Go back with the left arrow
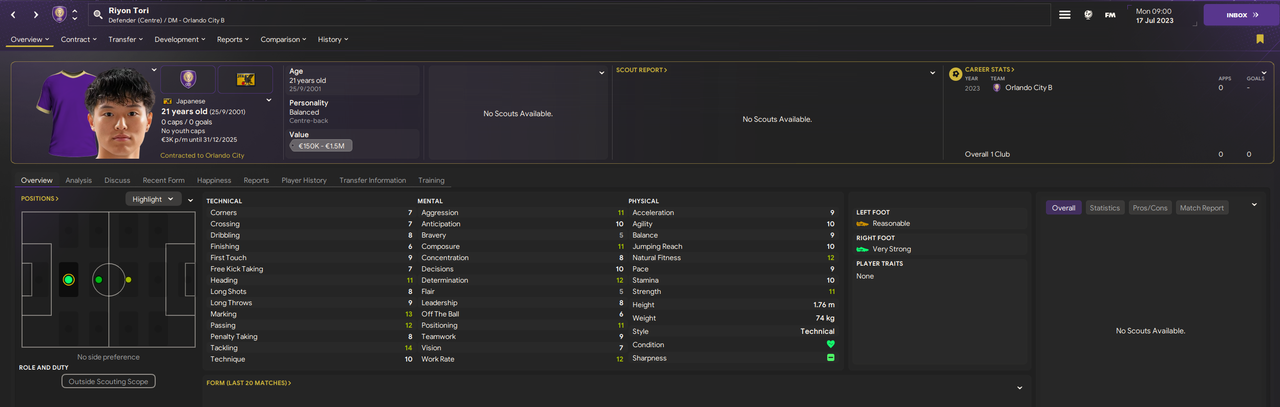Viewport: 1280px width, 407px height. [x=15, y=15]
